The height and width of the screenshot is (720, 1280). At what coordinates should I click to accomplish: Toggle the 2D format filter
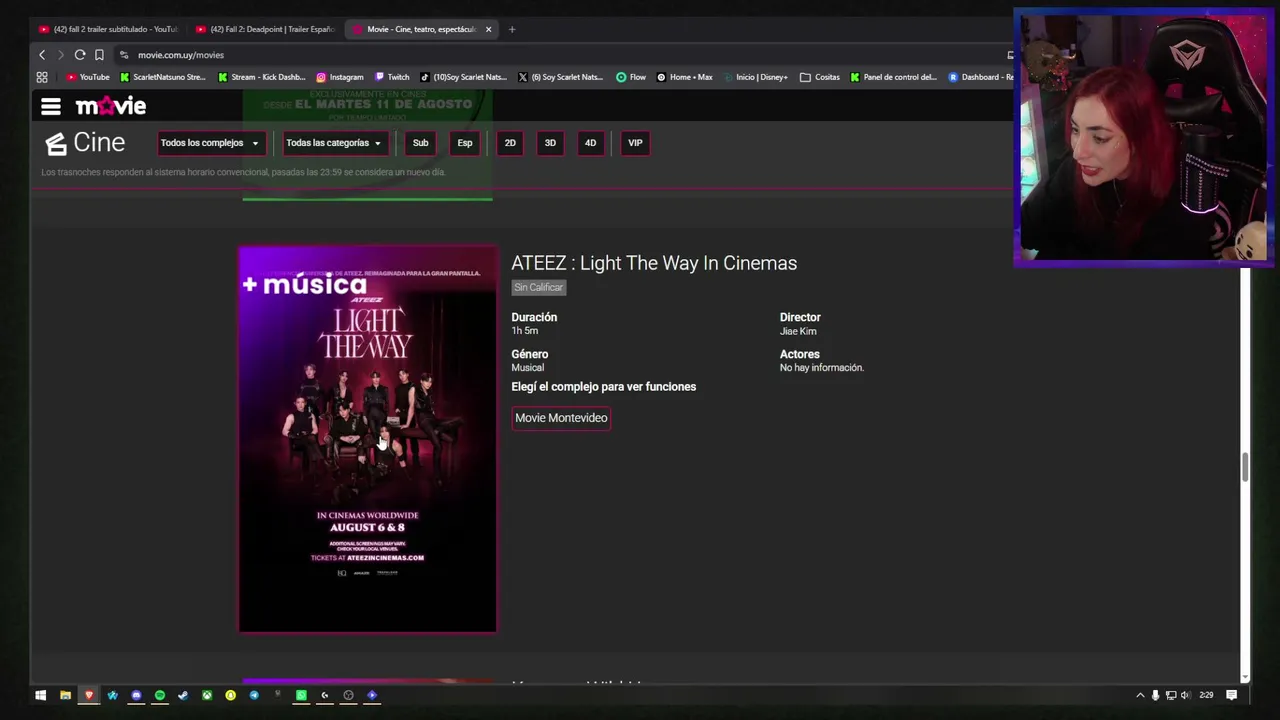(x=510, y=143)
